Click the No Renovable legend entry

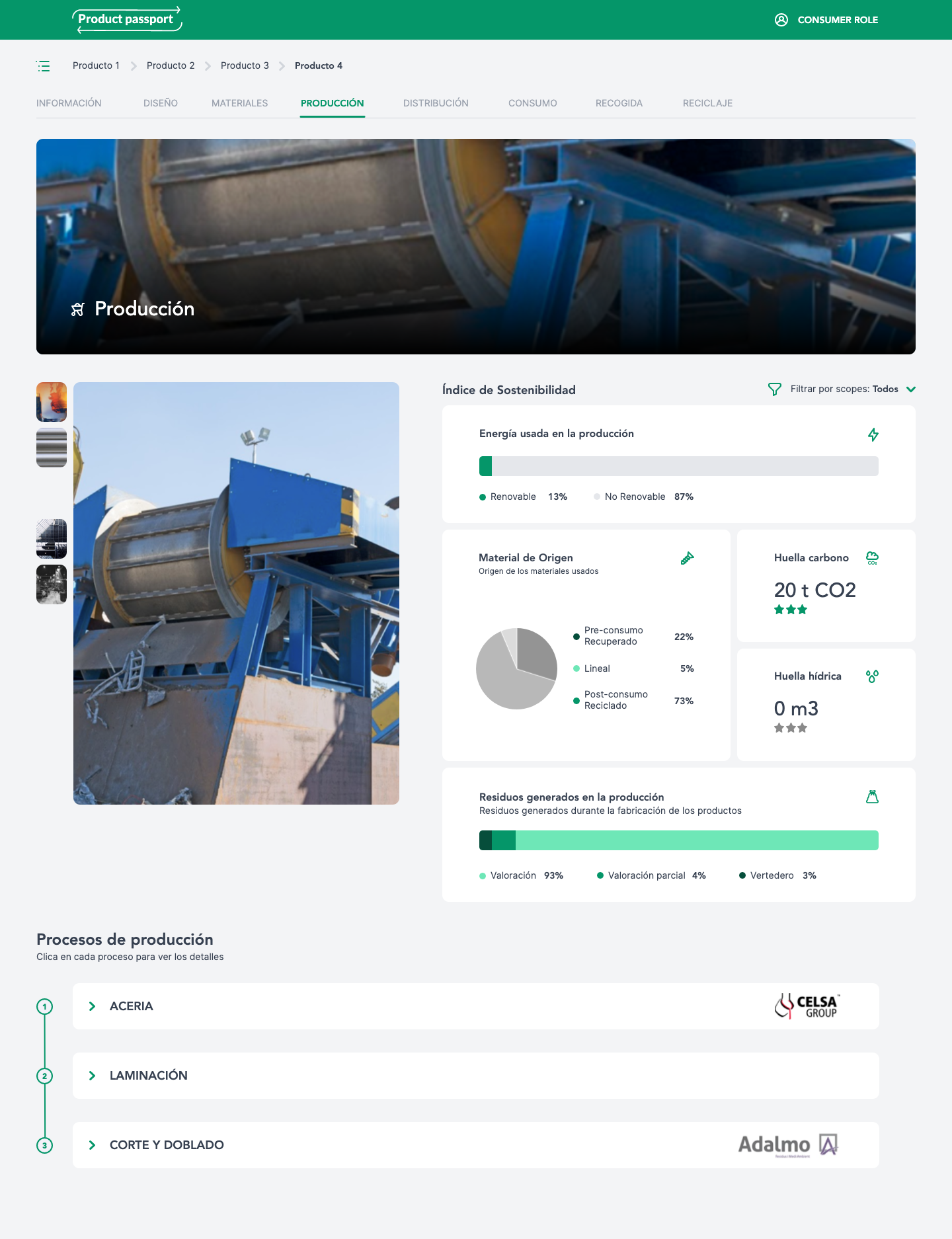[x=643, y=497]
